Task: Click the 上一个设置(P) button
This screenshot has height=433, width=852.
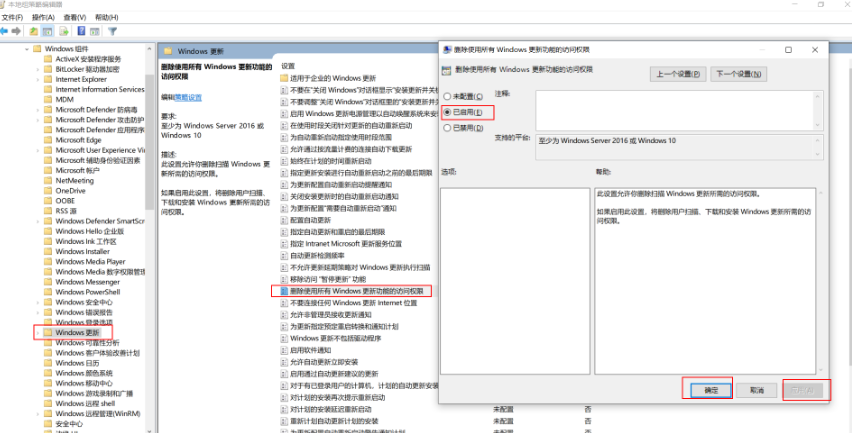Action: [678, 74]
